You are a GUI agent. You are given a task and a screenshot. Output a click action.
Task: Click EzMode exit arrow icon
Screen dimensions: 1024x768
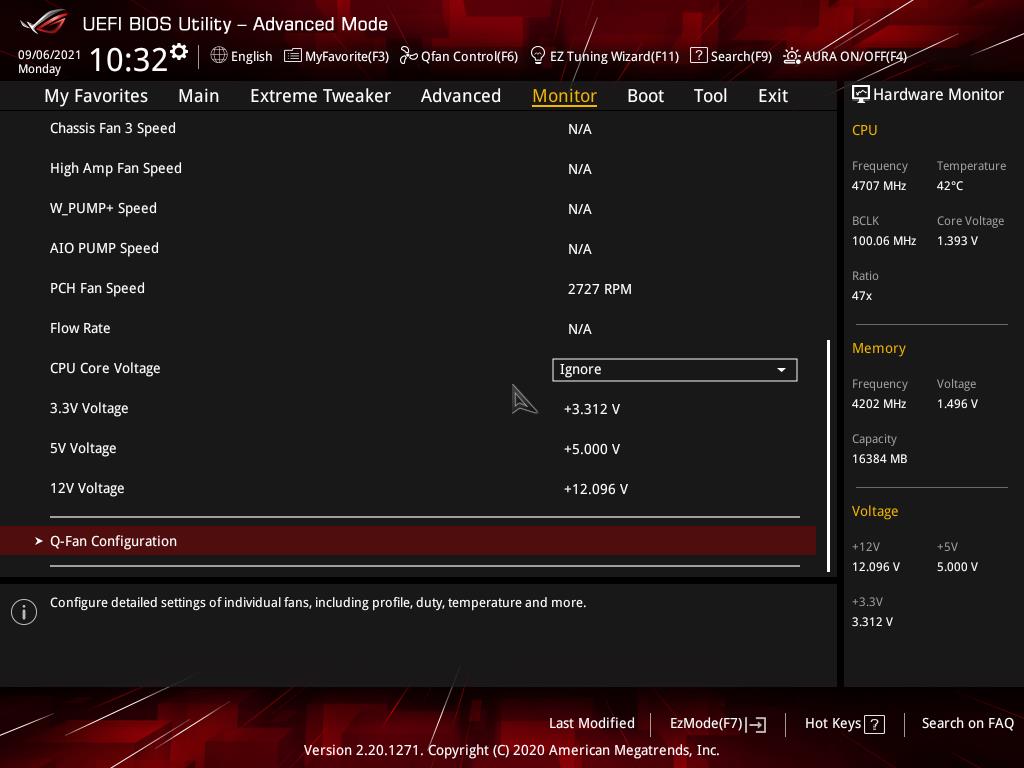point(756,724)
